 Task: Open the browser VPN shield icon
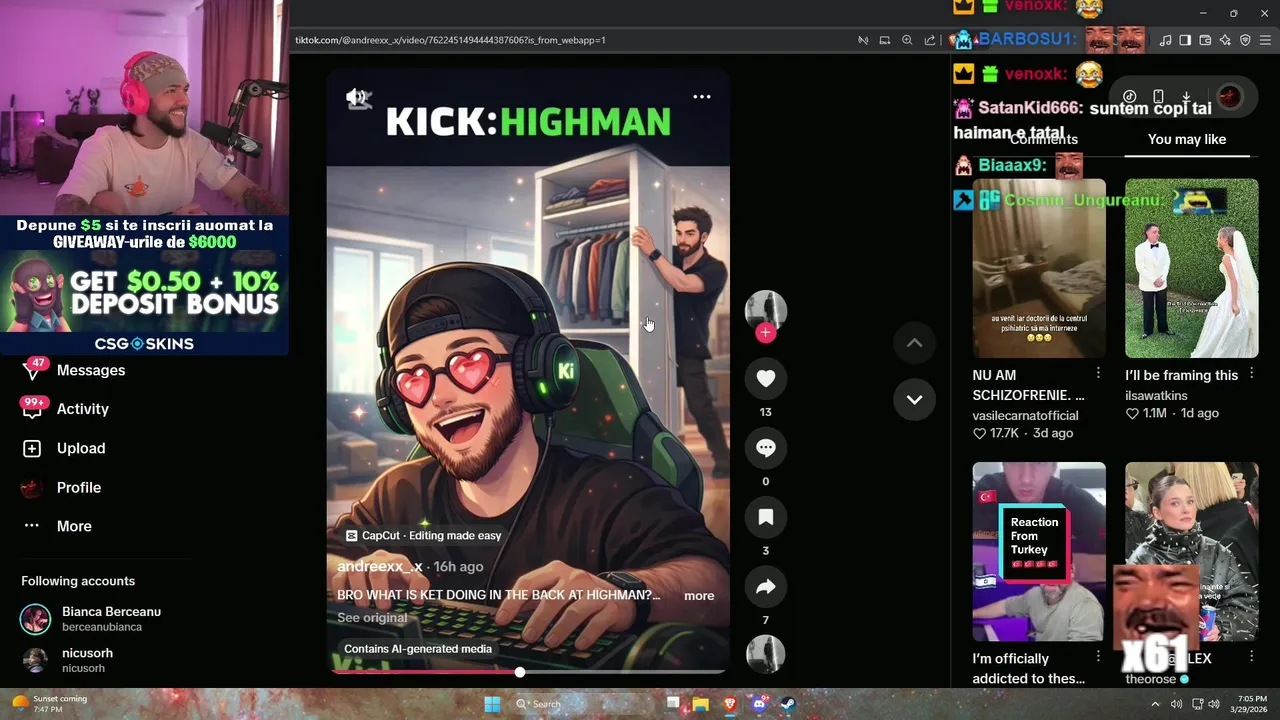(x=1245, y=40)
